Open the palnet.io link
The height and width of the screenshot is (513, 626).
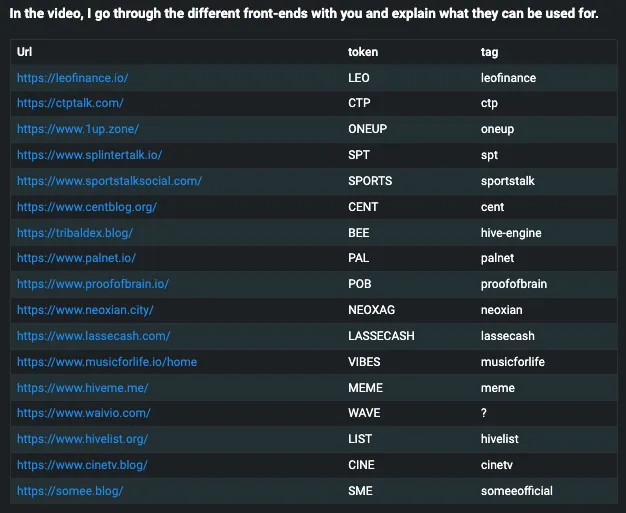(x=76, y=258)
